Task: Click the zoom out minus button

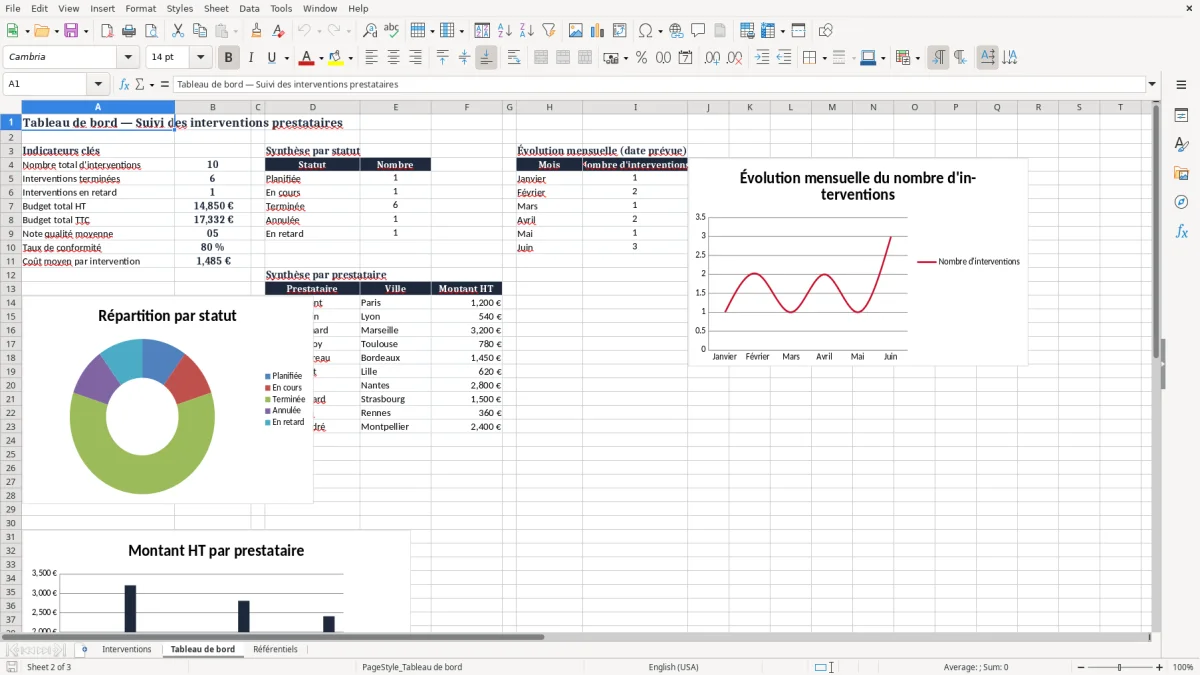Action: point(1080,667)
